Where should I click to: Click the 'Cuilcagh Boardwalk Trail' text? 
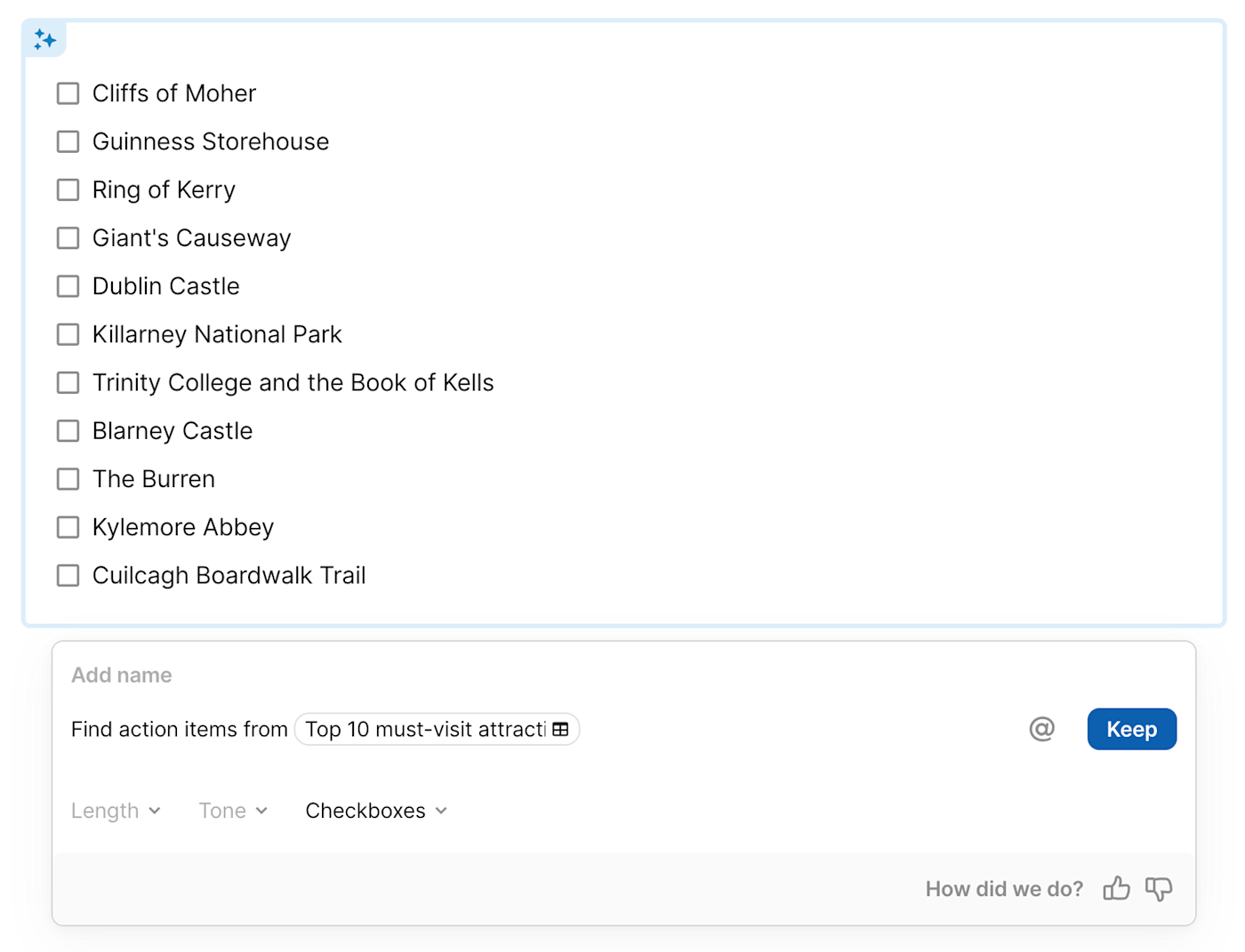pos(229,575)
